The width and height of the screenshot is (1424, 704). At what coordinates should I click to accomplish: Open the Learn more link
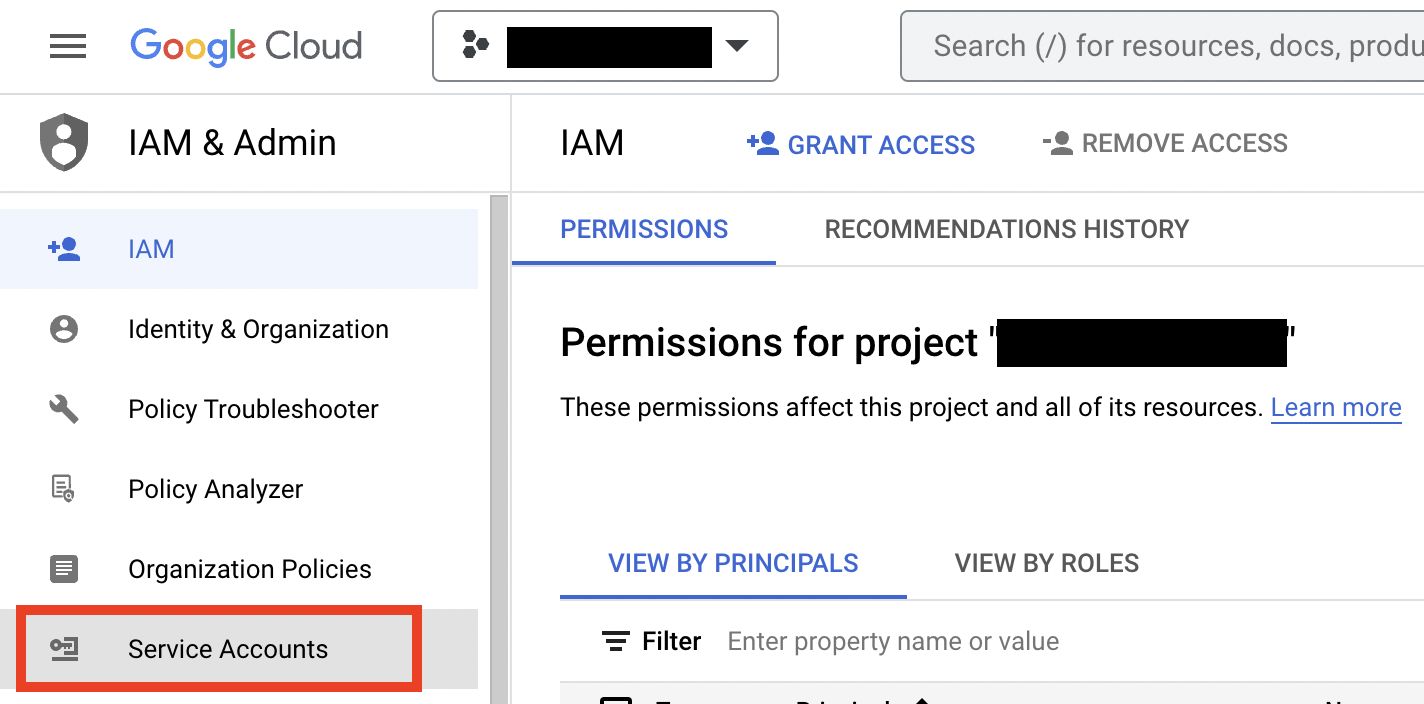click(1336, 408)
